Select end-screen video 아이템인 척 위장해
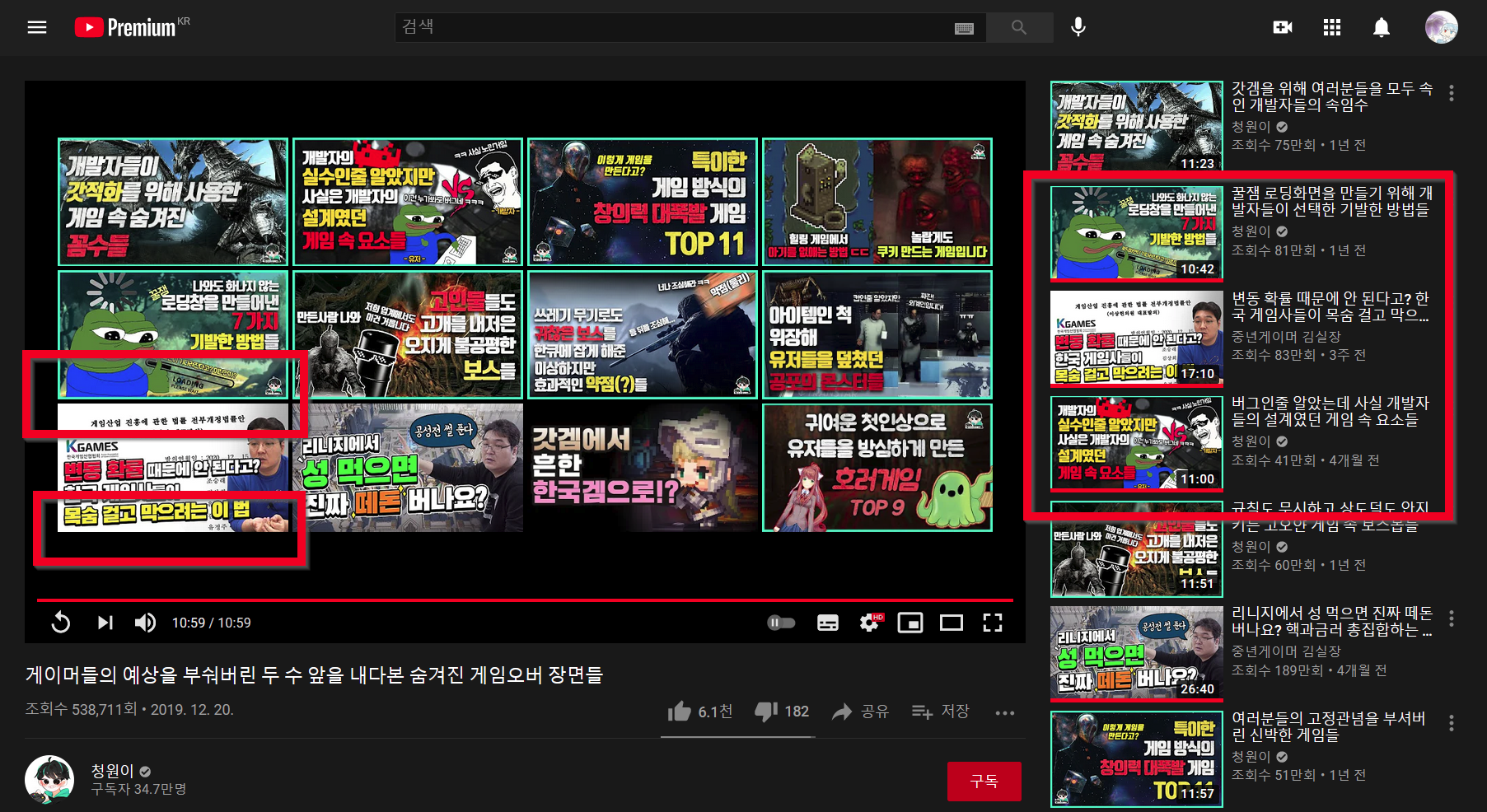The height and width of the screenshot is (812, 1487). tap(877, 334)
